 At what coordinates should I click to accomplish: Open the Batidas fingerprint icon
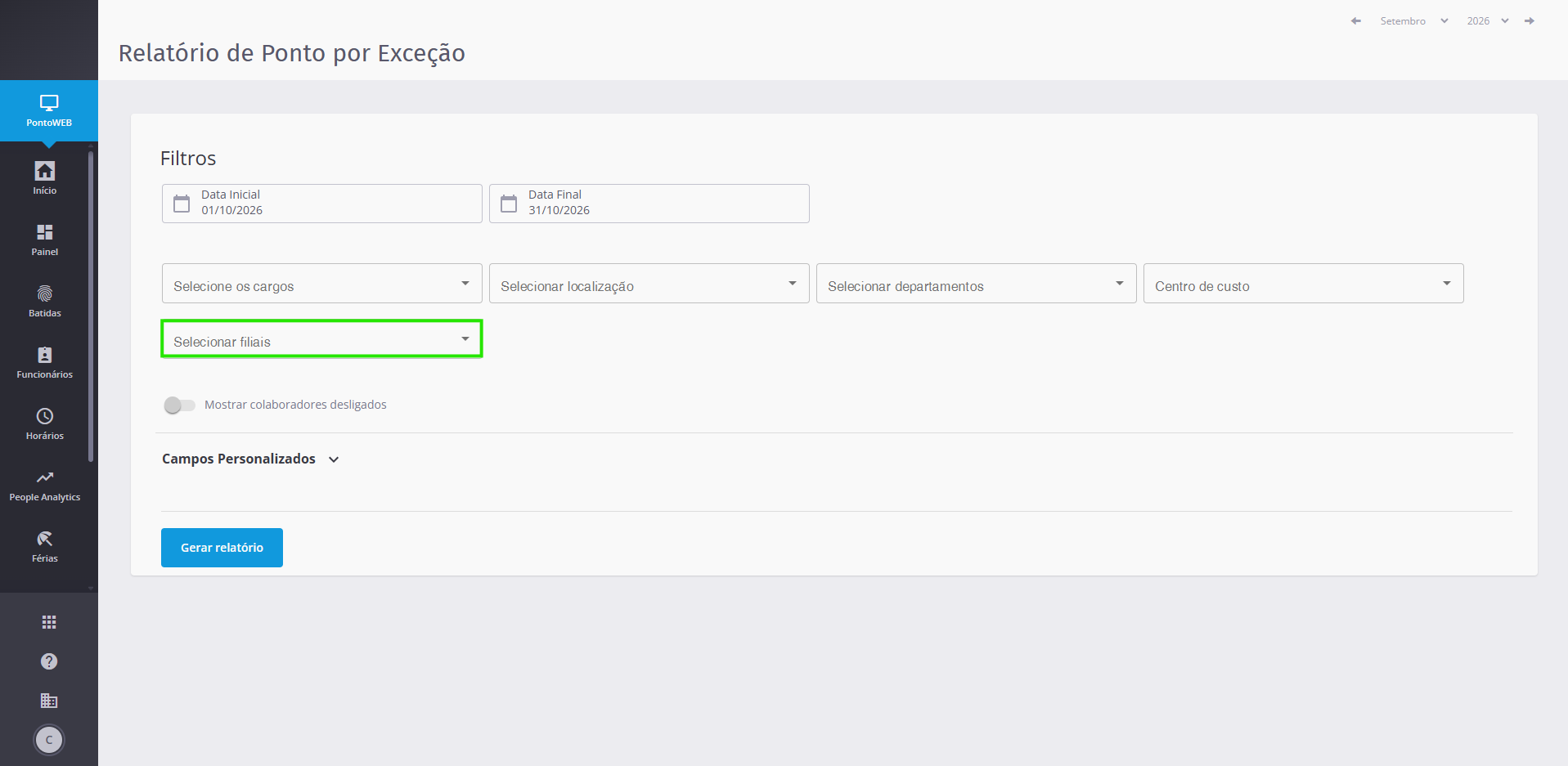[x=45, y=293]
